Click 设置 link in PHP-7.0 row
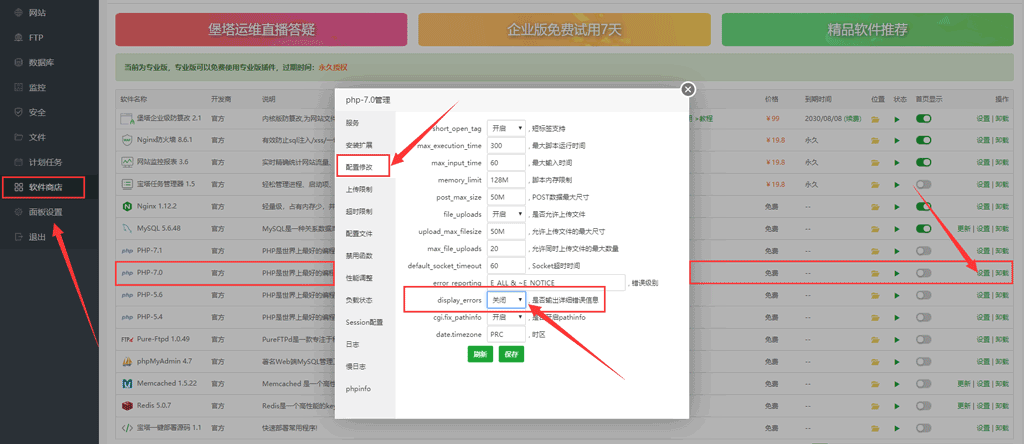 pos(982,273)
